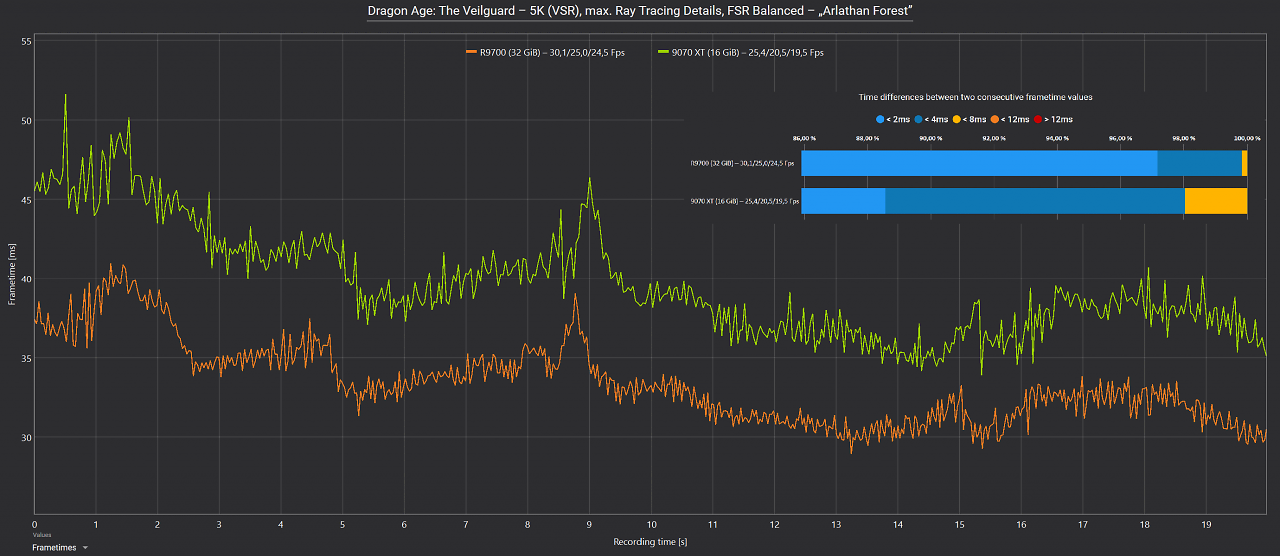This screenshot has width=1280, height=556.
Task: Click the 9070 XT light blue <2ms bar segment
Action: (x=843, y=201)
